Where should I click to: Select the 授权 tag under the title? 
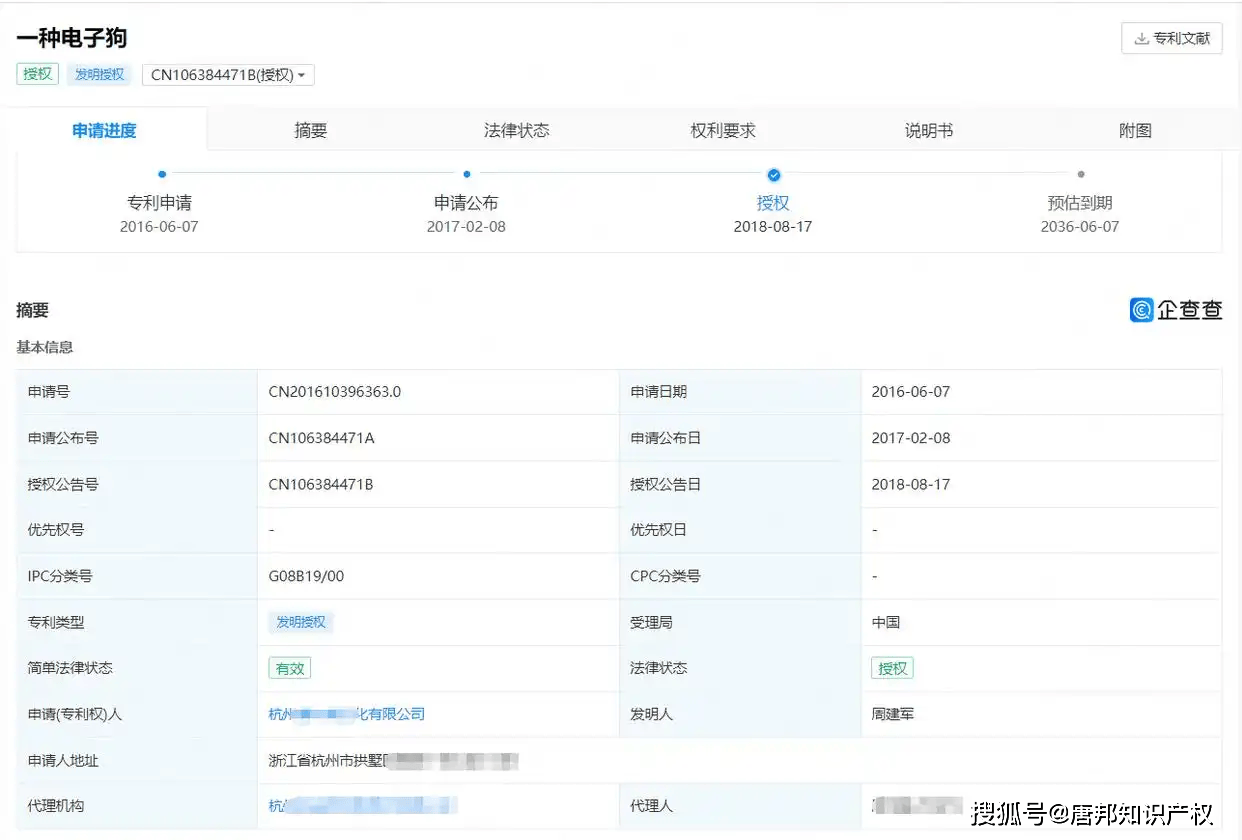tap(37, 73)
